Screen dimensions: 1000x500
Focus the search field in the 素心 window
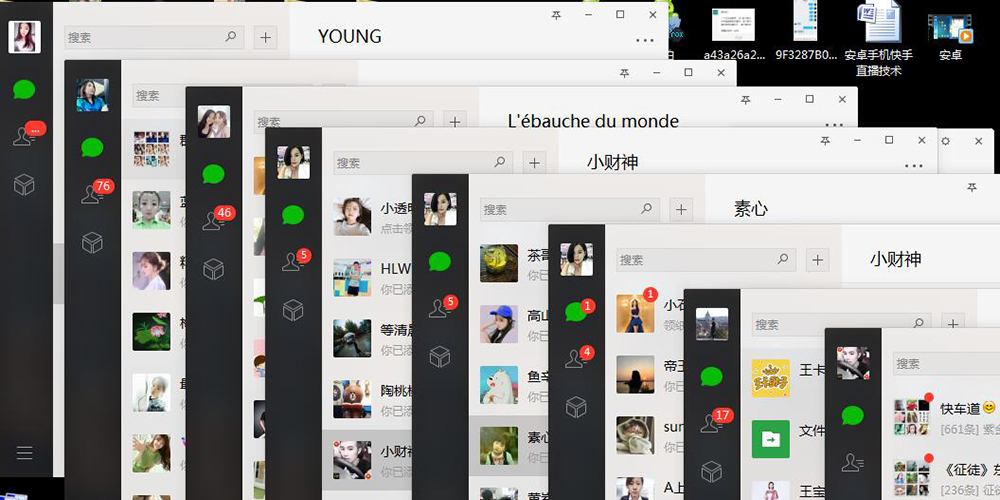coord(570,209)
